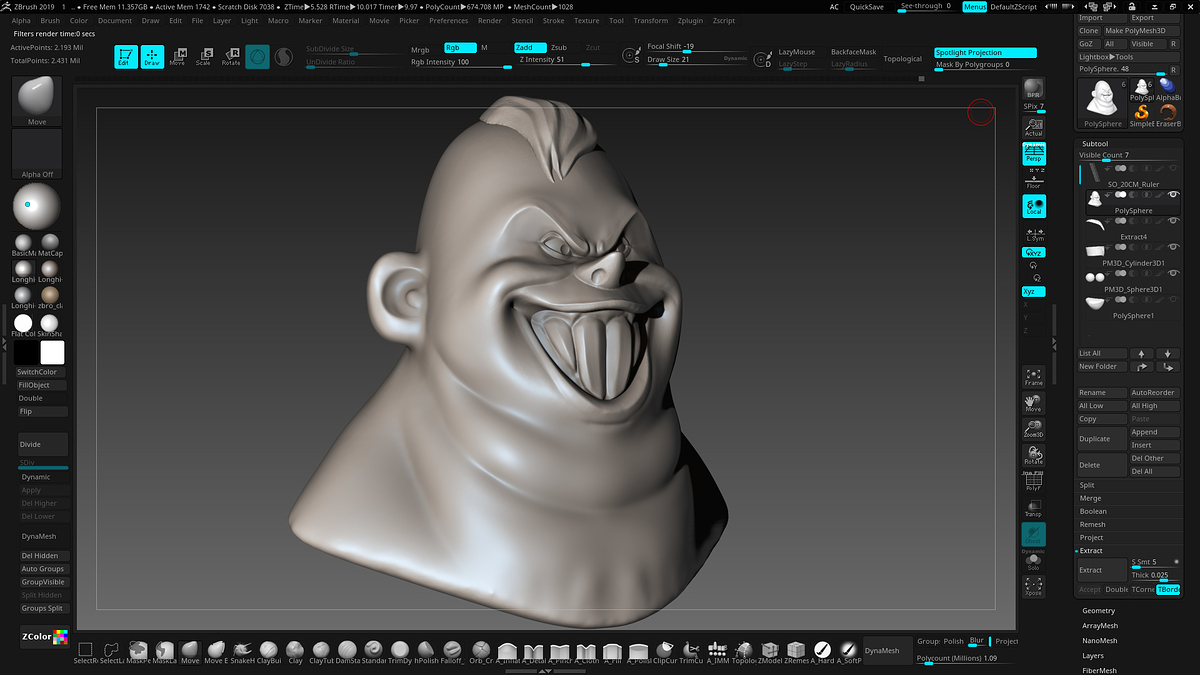The width and height of the screenshot is (1200, 675).
Task: Select the MaskPen brush
Action: (138, 651)
